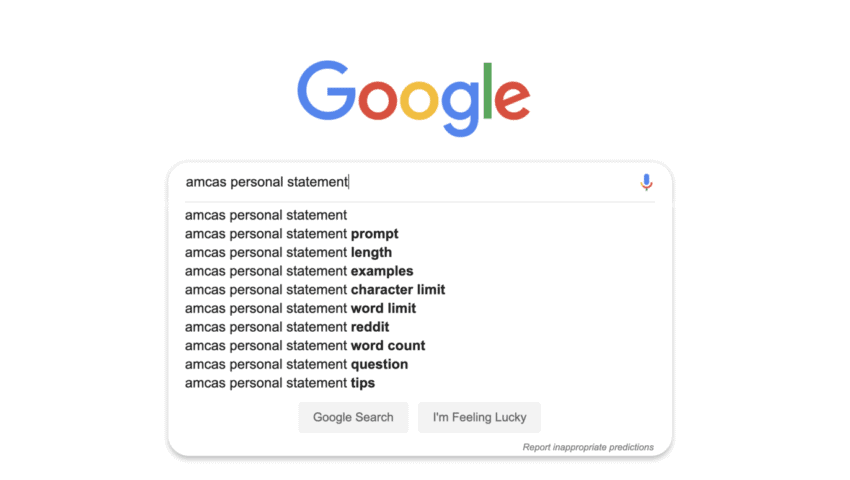Viewport: 850px width, 480px height.
Task: Click the red letter e ending logo
Action: coord(513,100)
